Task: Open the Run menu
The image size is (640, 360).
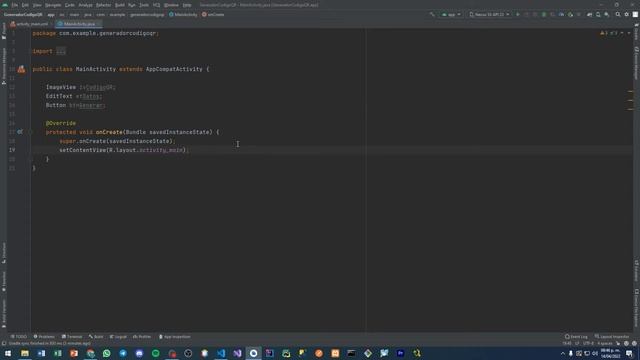Action: click(x=132, y=5)
